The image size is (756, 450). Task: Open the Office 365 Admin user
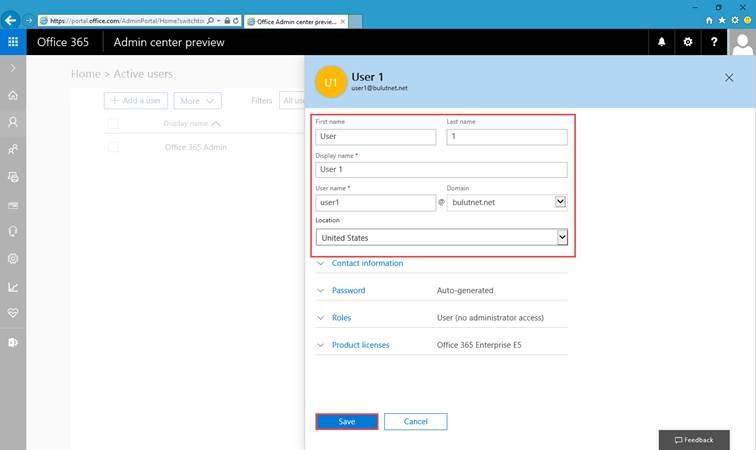(196, 147)
